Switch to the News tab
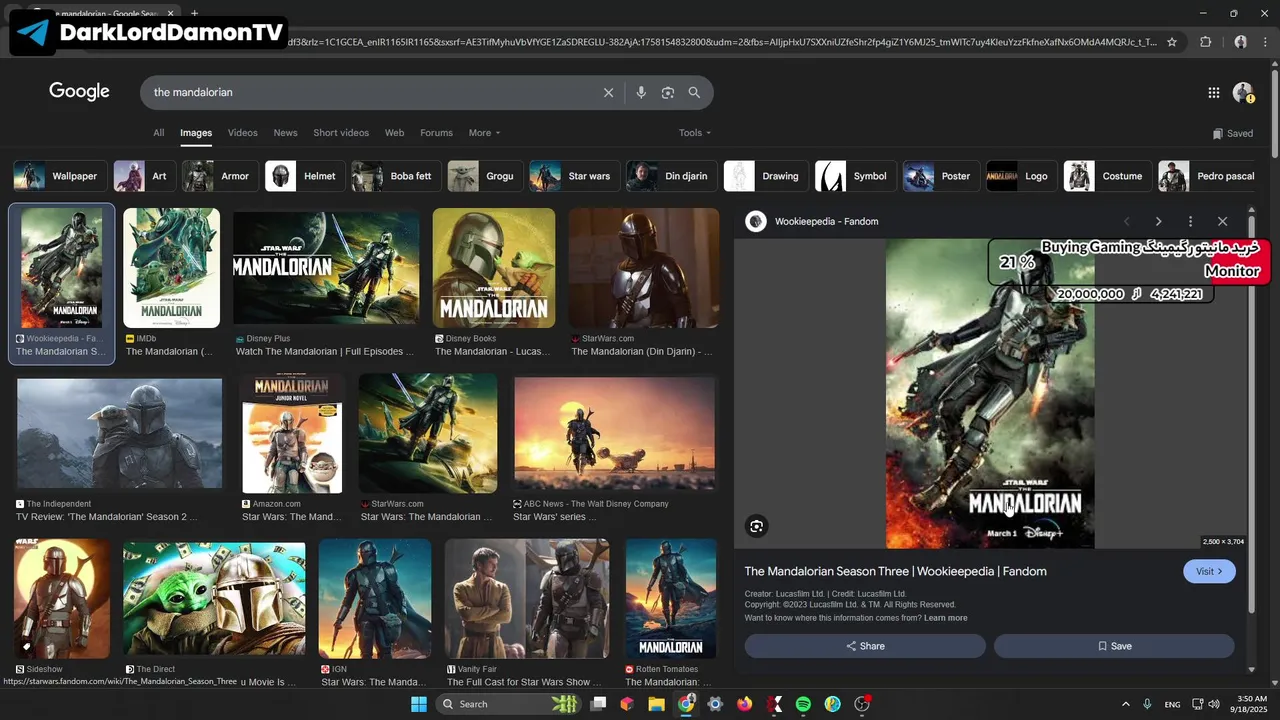Viewport: 1280px width, 720px height. [285, 133]
